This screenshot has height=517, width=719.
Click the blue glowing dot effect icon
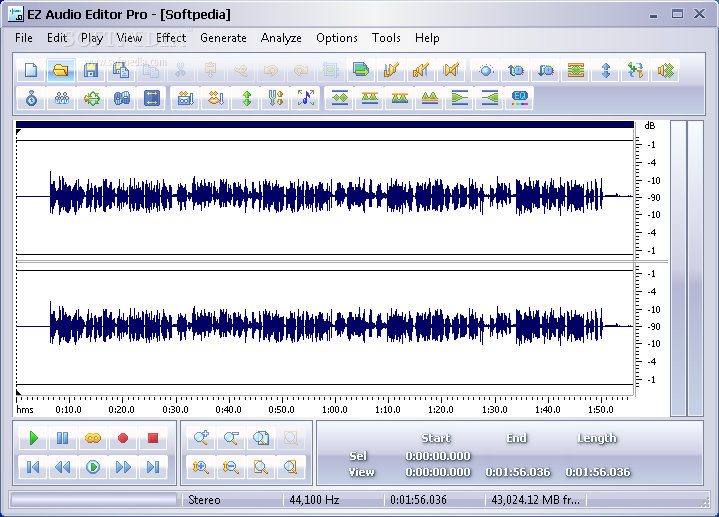(486, 70)
